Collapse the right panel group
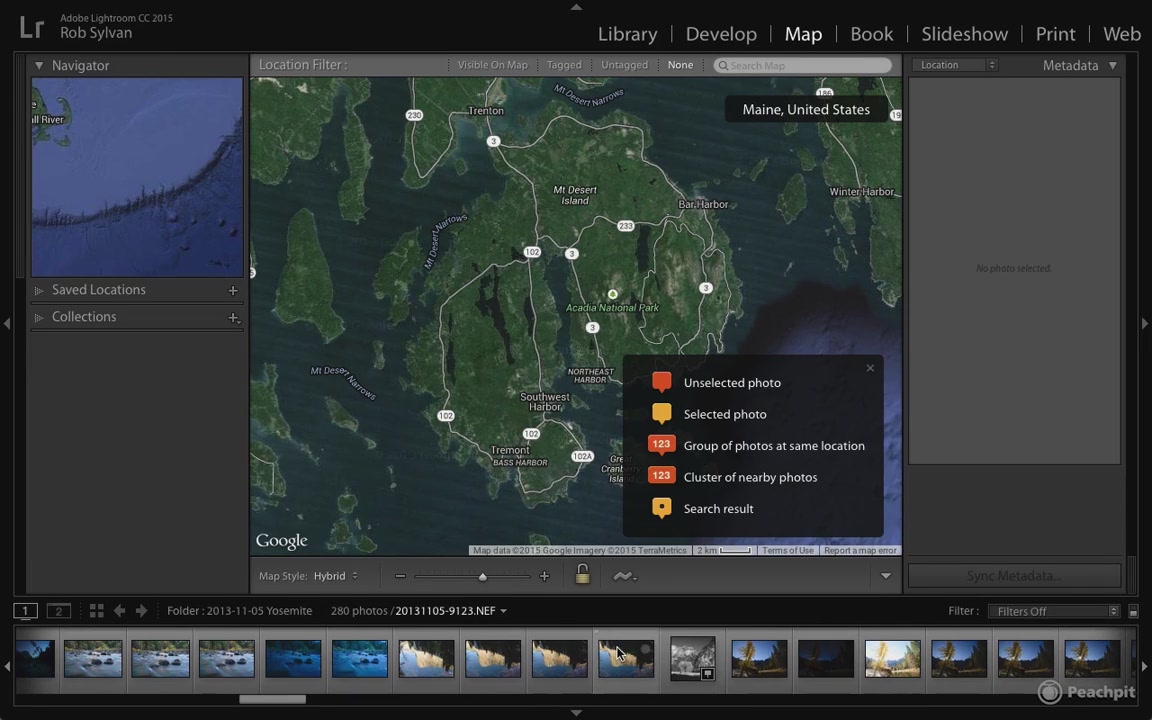The image size is (1152, 720). coord(1145,323)
